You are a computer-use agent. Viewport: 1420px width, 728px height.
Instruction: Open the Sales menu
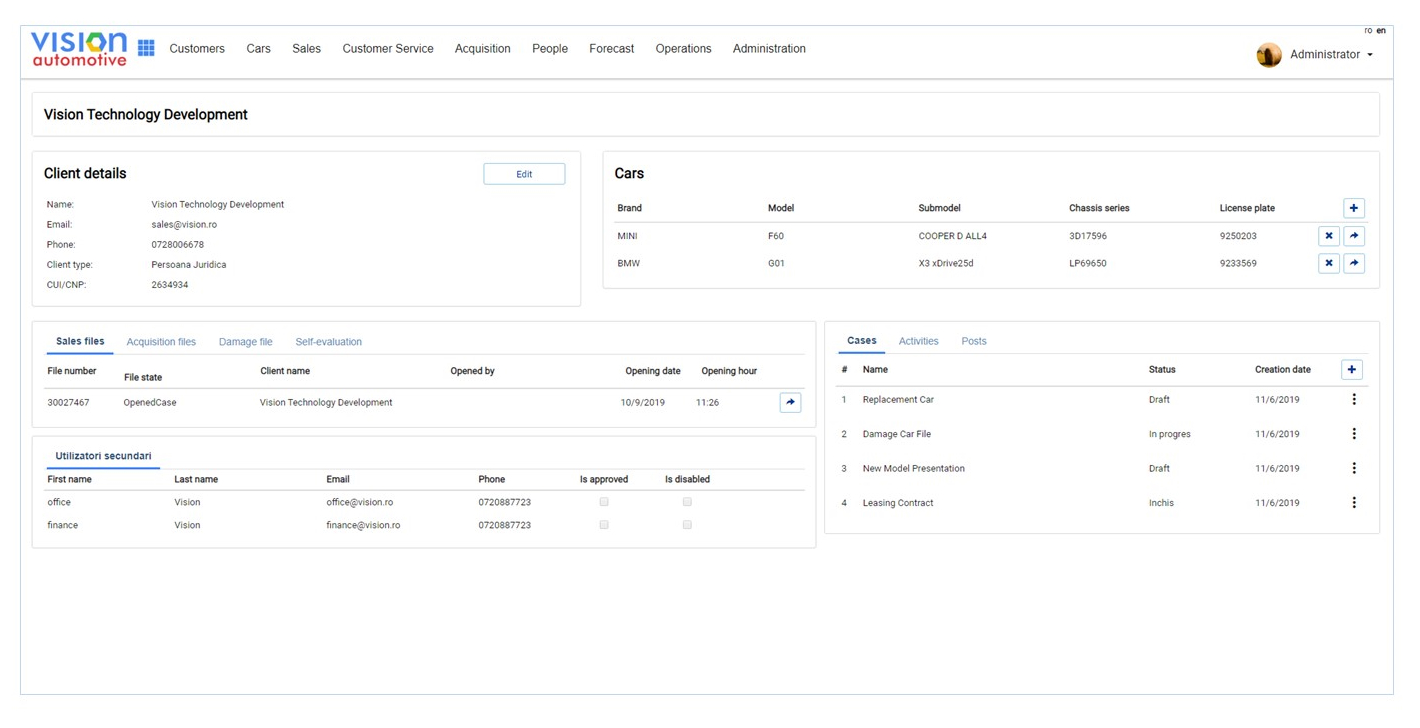pyautogui.click(x=306, y=48)
